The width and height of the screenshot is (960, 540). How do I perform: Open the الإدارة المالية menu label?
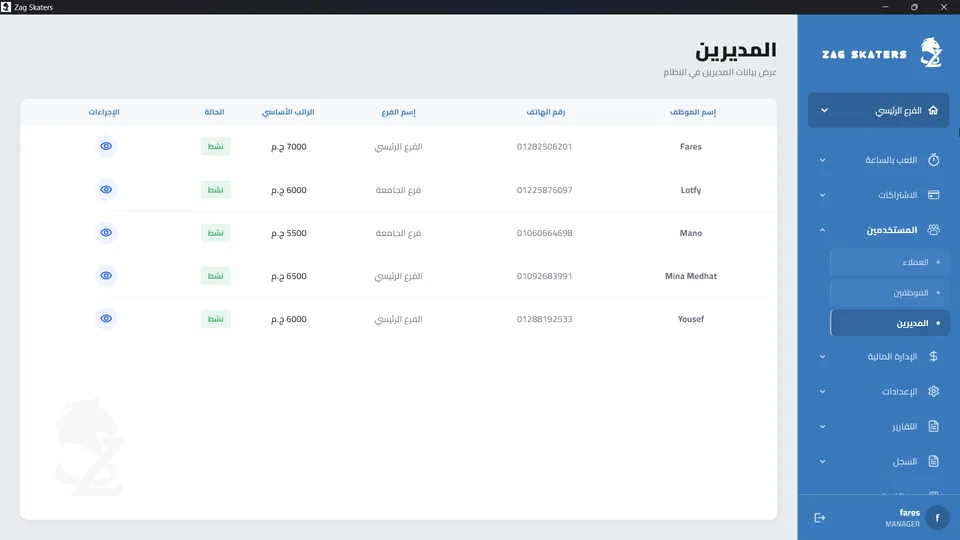tap(892, 356)
